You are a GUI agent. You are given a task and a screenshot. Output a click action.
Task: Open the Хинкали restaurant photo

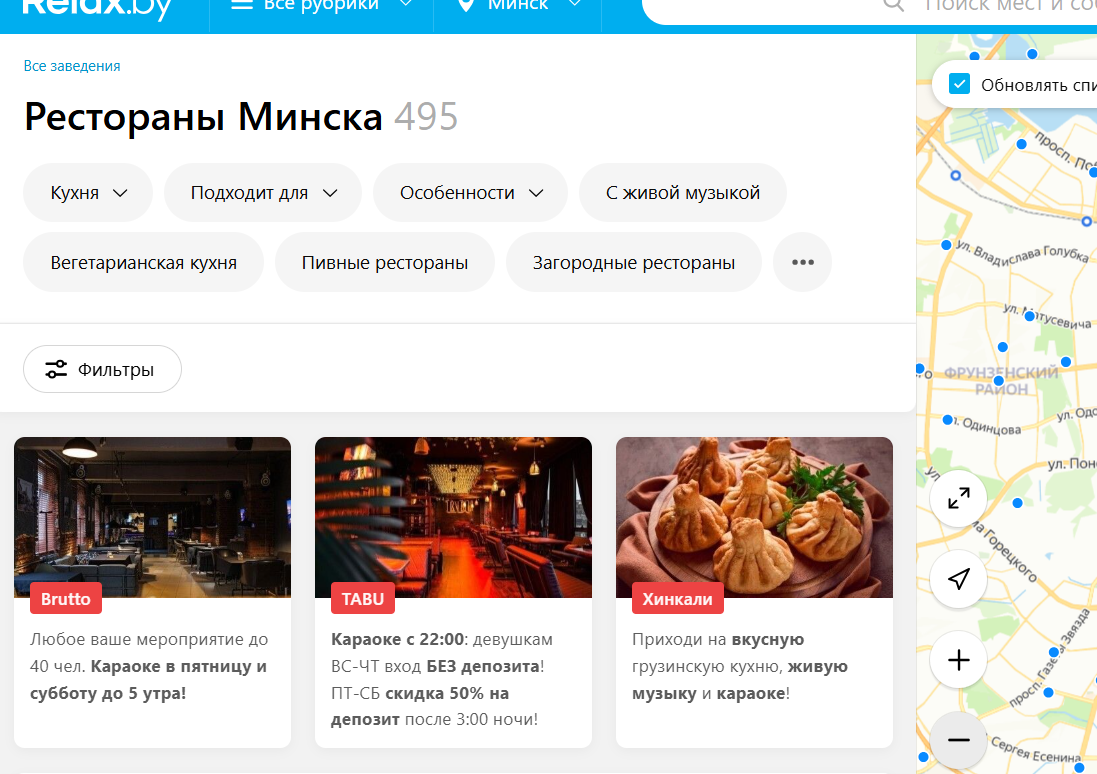pos(754,517)
